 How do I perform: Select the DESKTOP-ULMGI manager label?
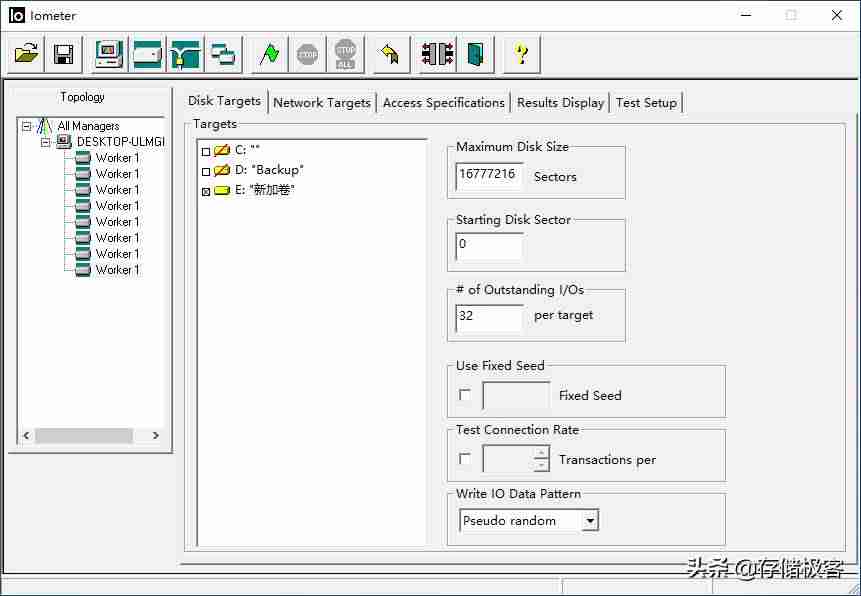coord(120,142)
